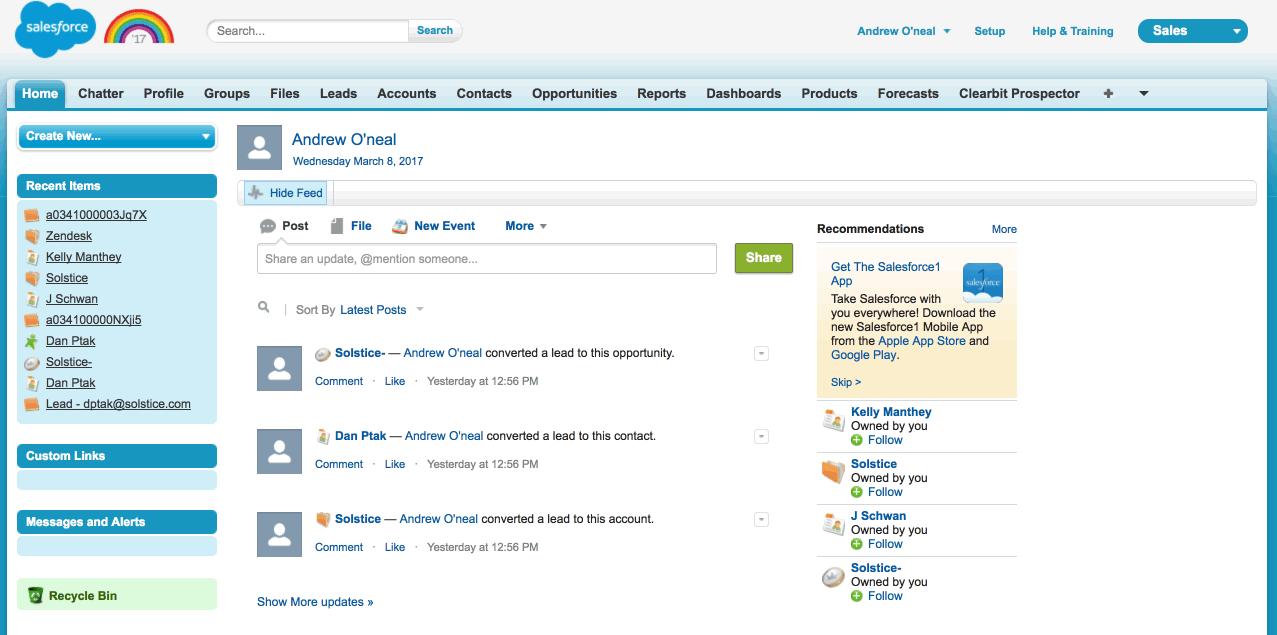Follow Kelly Manthey with the green plus
Screen dimensions: 1277x635
click(x=857, y=440)
